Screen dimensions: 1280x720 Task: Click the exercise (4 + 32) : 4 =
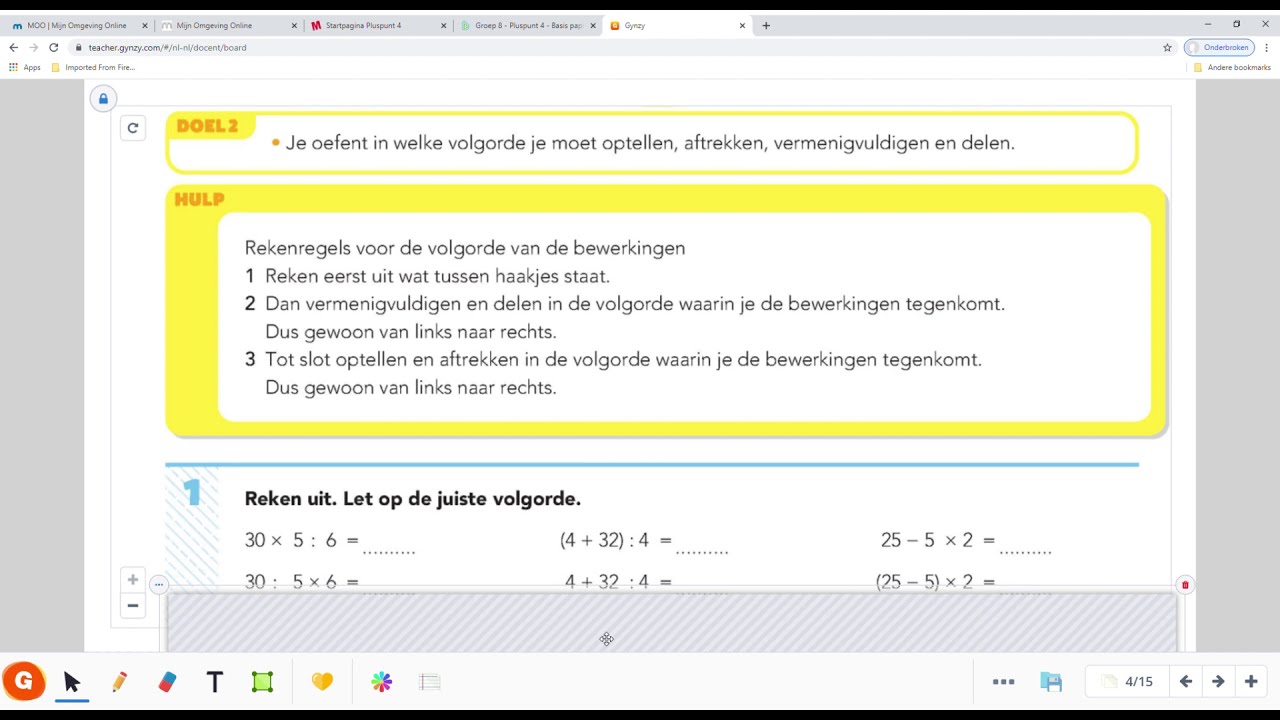(x=616, y=540)
